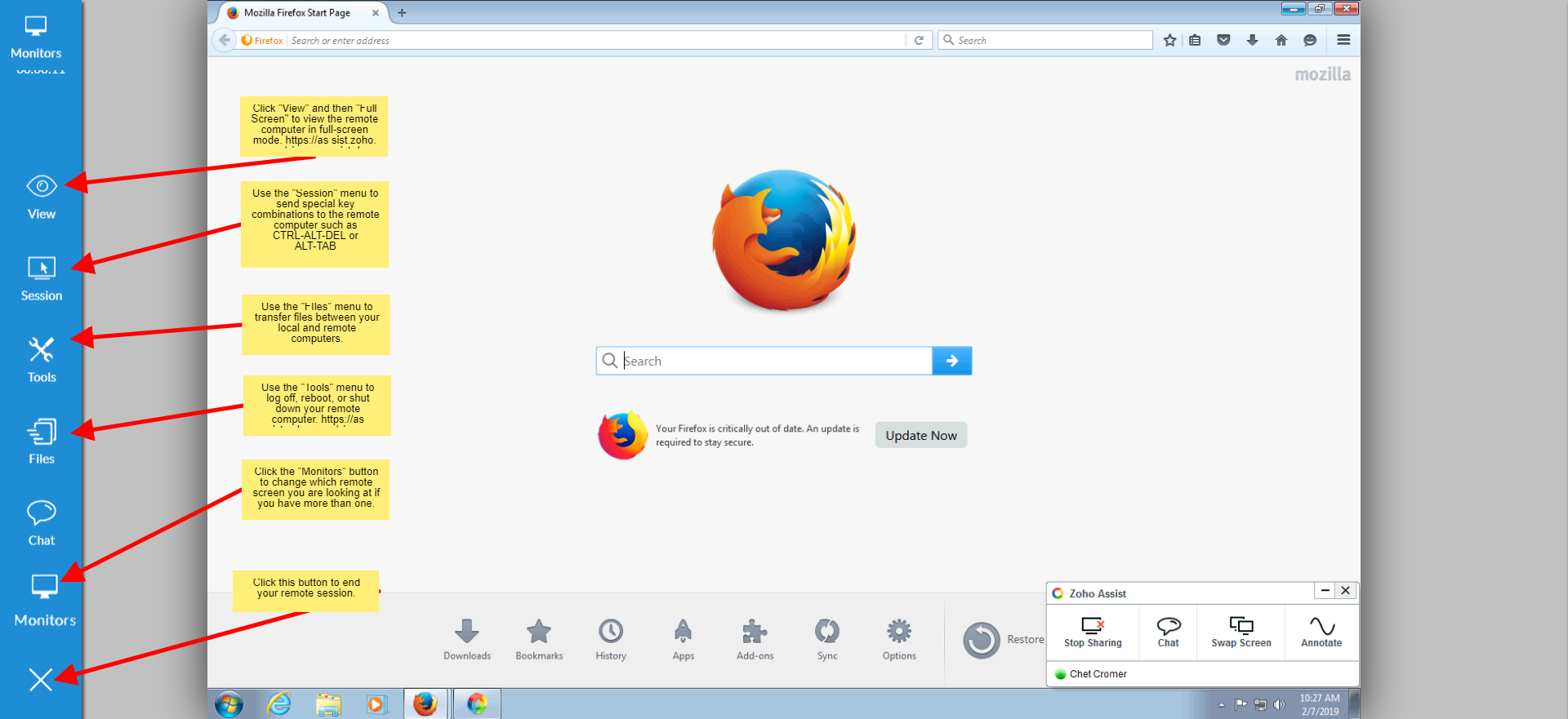Open the Tools menu in the sidebar

(42, 361)
